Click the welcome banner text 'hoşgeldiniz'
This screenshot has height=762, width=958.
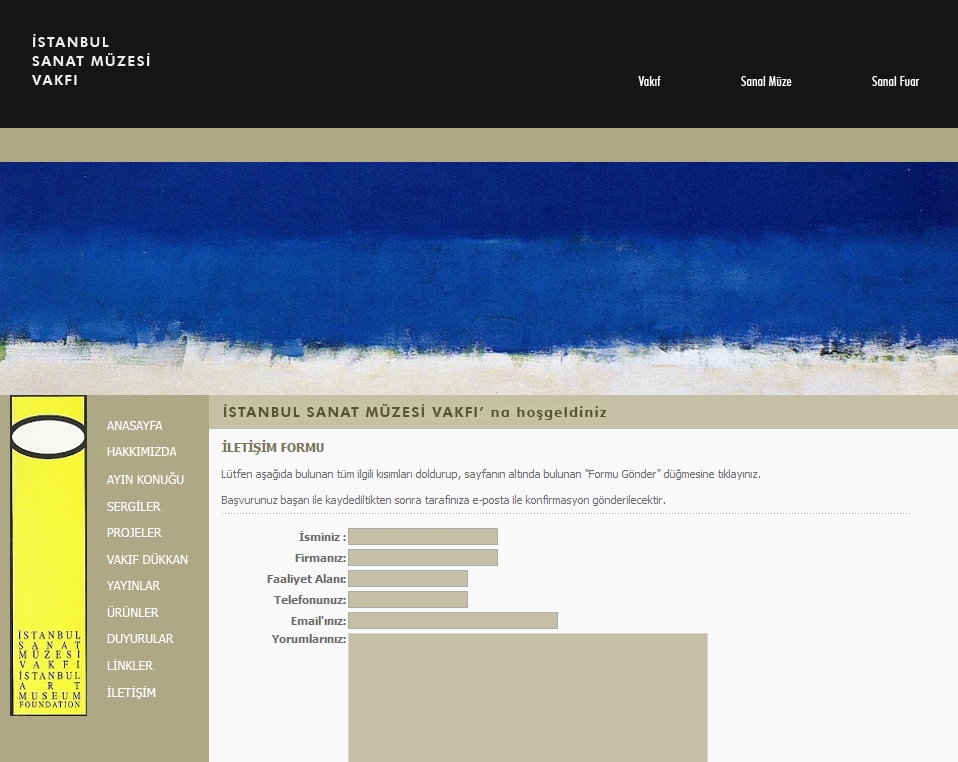pyautogui.click(x=561, y=412)
